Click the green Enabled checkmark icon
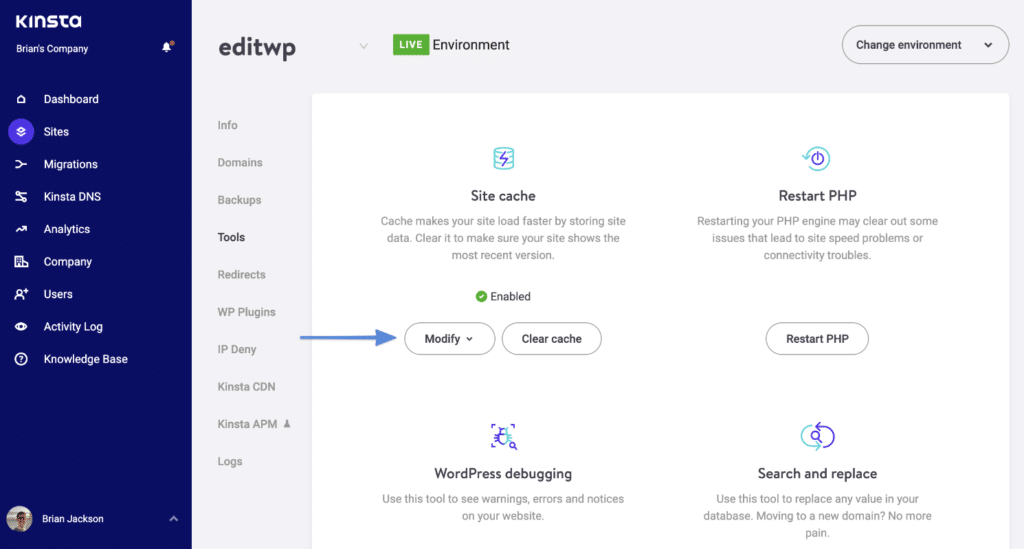The image size is (1024, 549). (x=481, y=296)
